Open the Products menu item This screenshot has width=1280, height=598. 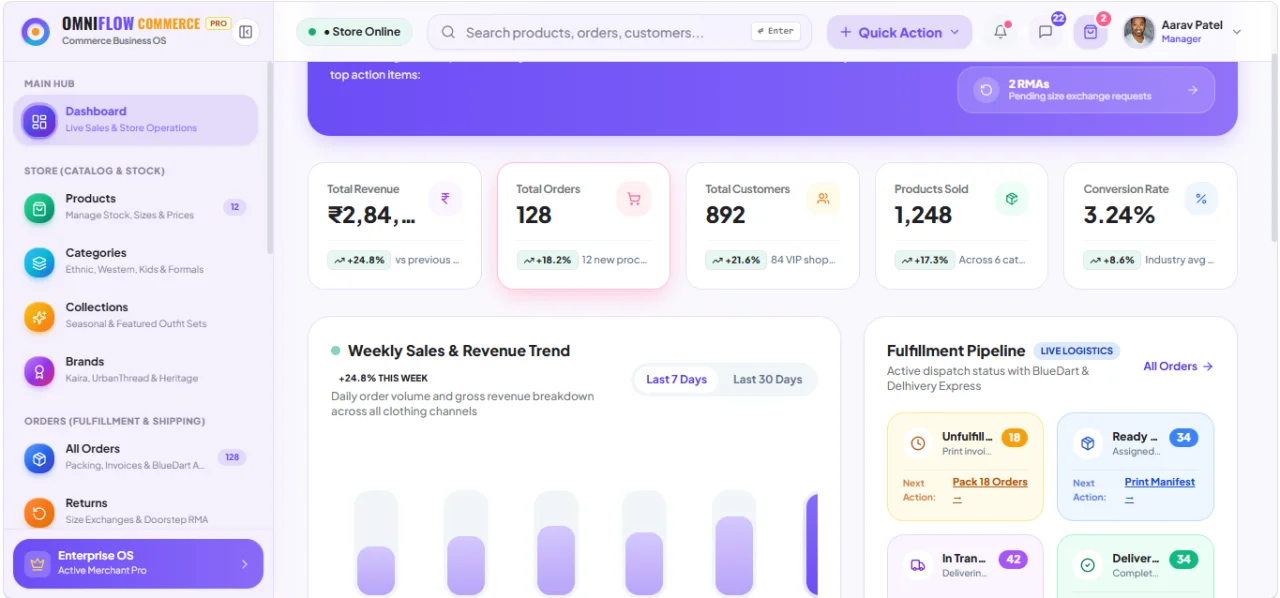click(135, 207)
